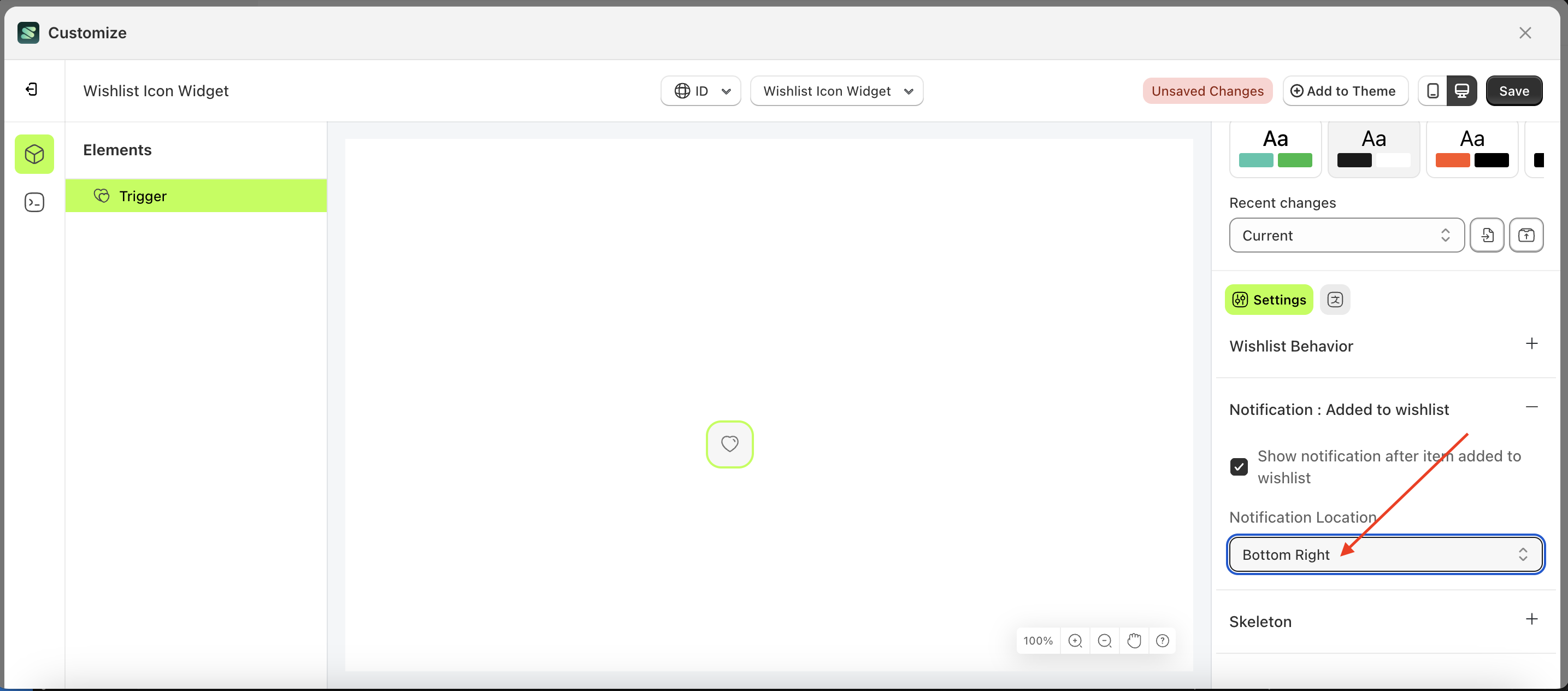Click the import file icon beside Current dropdown
Image resolution: width=1568 pixels, height=691 pixels.
(x=1487, y=235)
